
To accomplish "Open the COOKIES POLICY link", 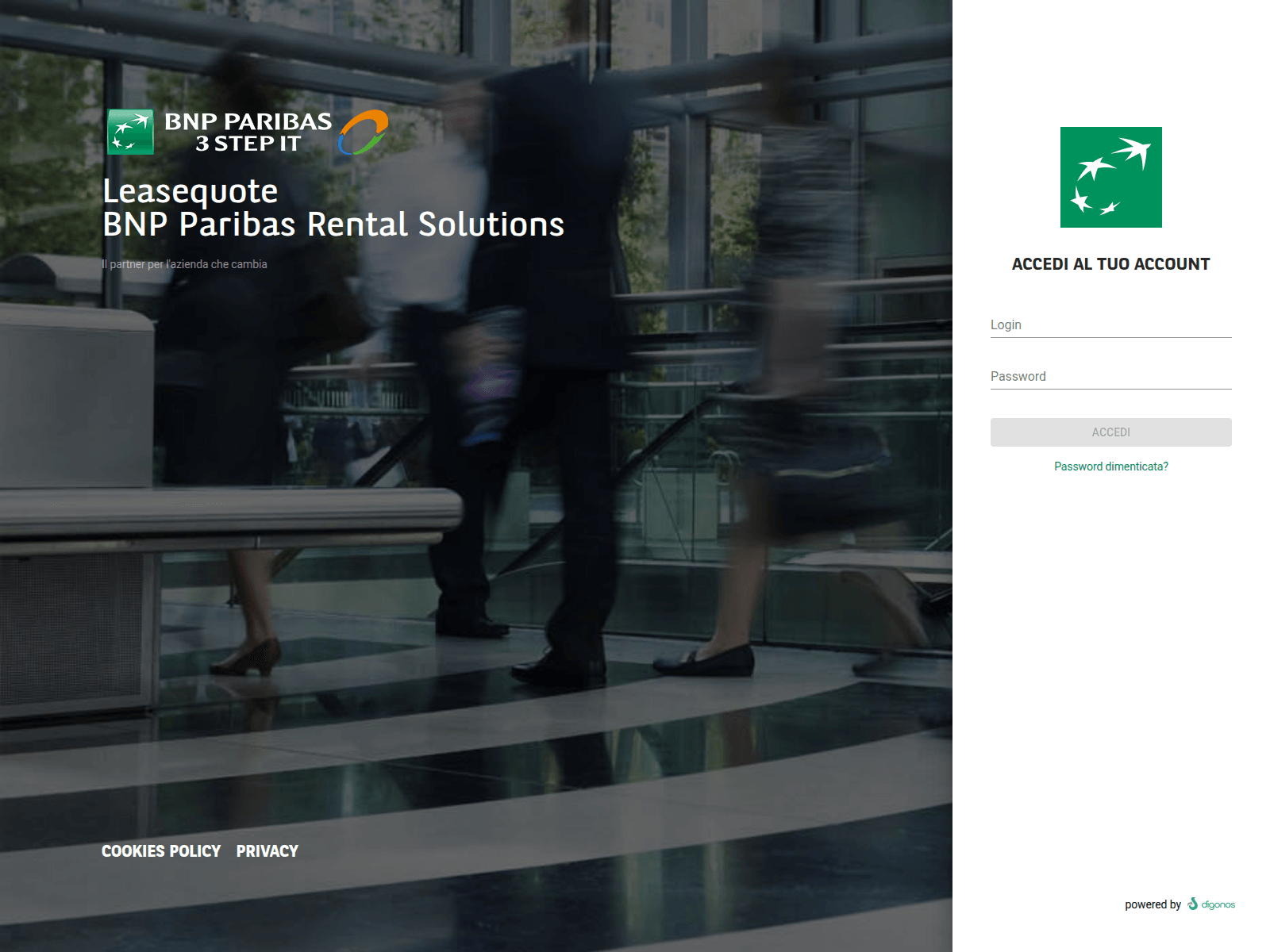I will [161, 851].
